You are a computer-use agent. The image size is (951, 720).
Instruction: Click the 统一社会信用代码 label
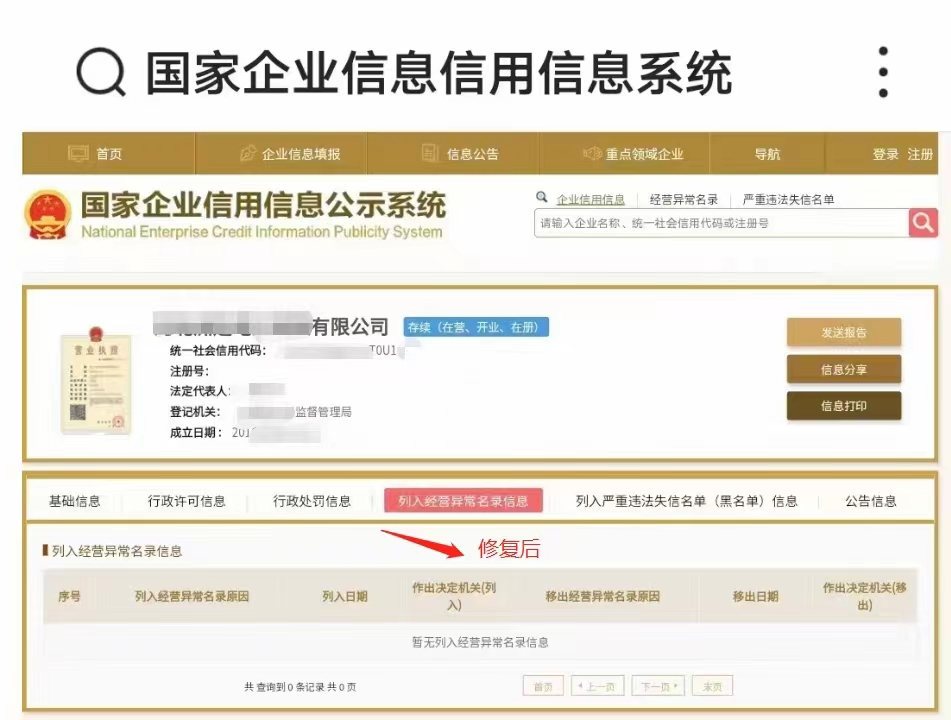218,351
